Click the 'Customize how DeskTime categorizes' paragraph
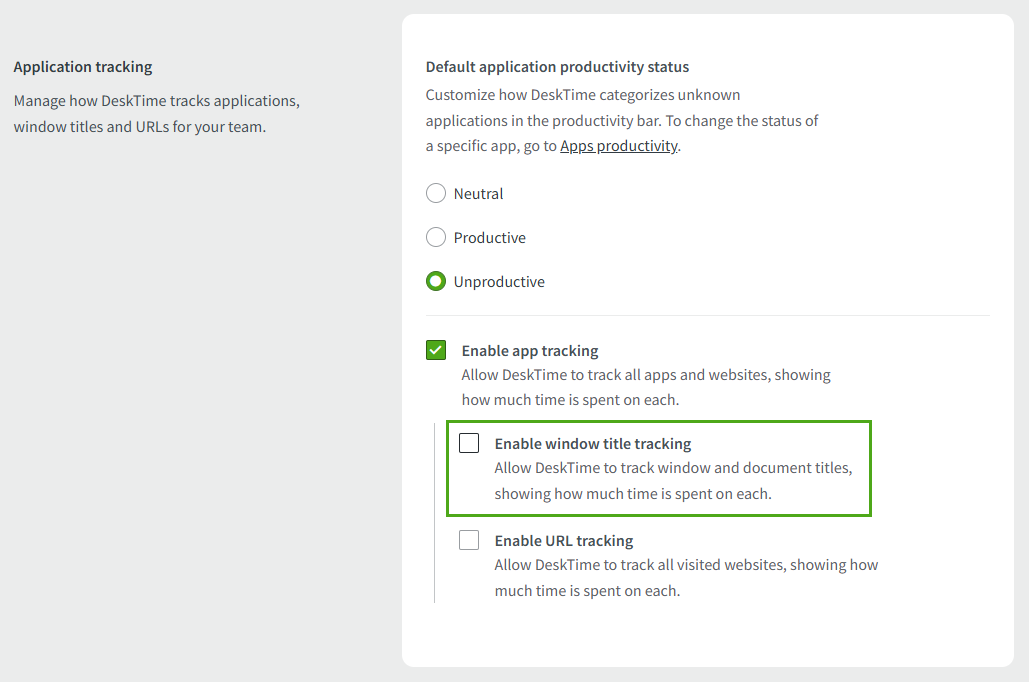 click(x=621, y=120)
